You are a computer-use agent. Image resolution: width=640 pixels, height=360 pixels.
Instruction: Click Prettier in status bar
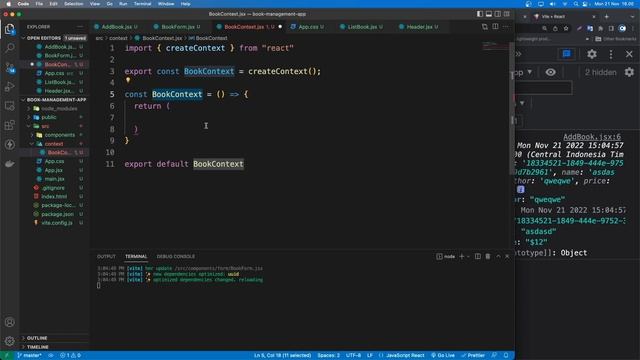pos(473,356)
